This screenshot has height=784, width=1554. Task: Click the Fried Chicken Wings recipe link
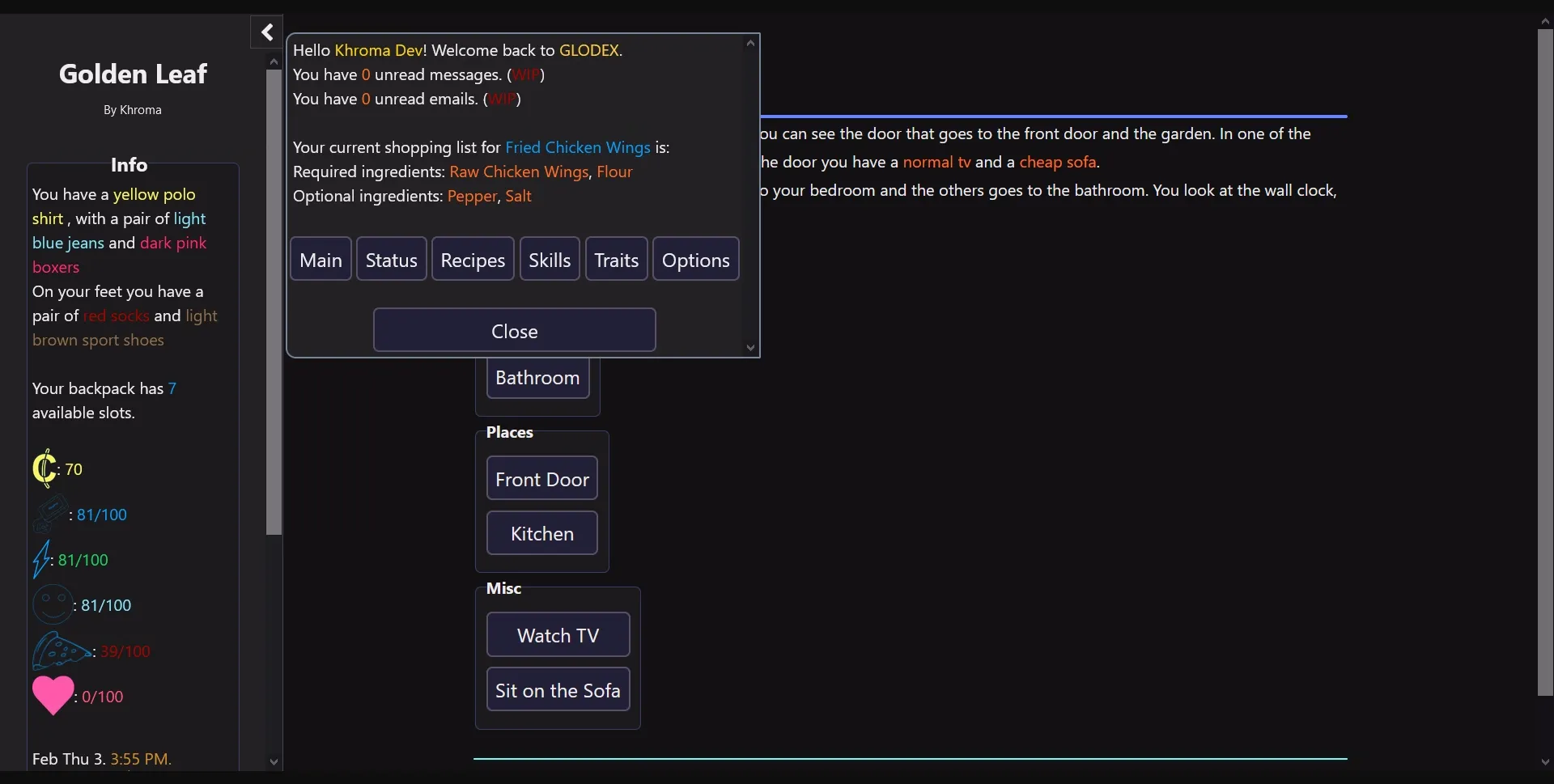pyautogui.click(x=577, y=147)
